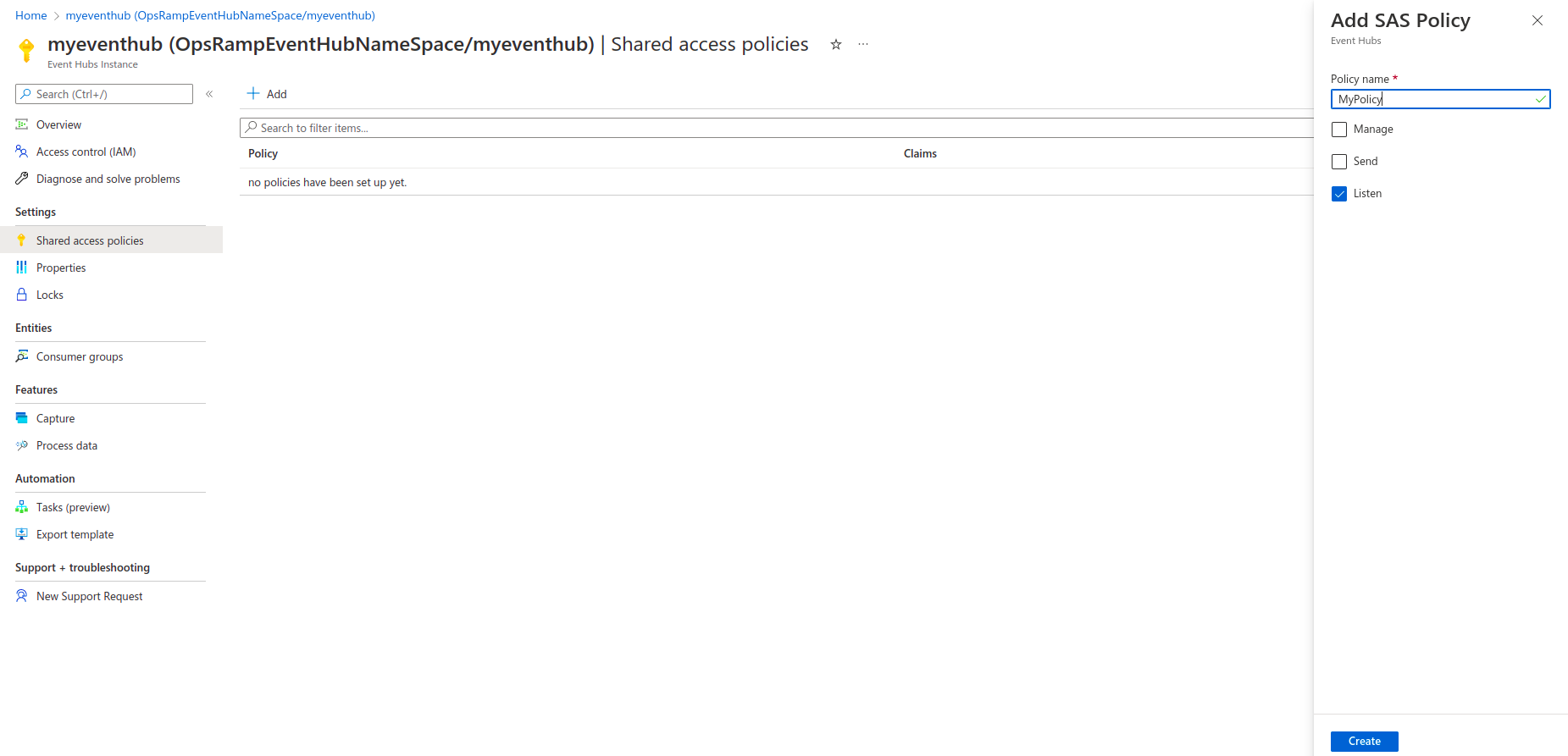Enable the Manage checkbox
The height and width of the screenshot is (756, 1568).
coord(1339,130)
